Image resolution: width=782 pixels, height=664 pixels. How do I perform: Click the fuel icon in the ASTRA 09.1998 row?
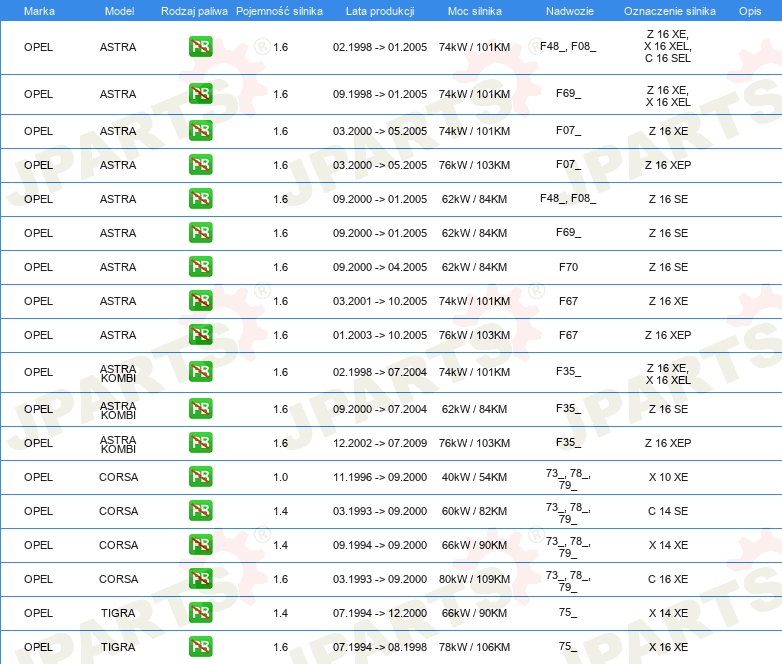coord(200,94)
